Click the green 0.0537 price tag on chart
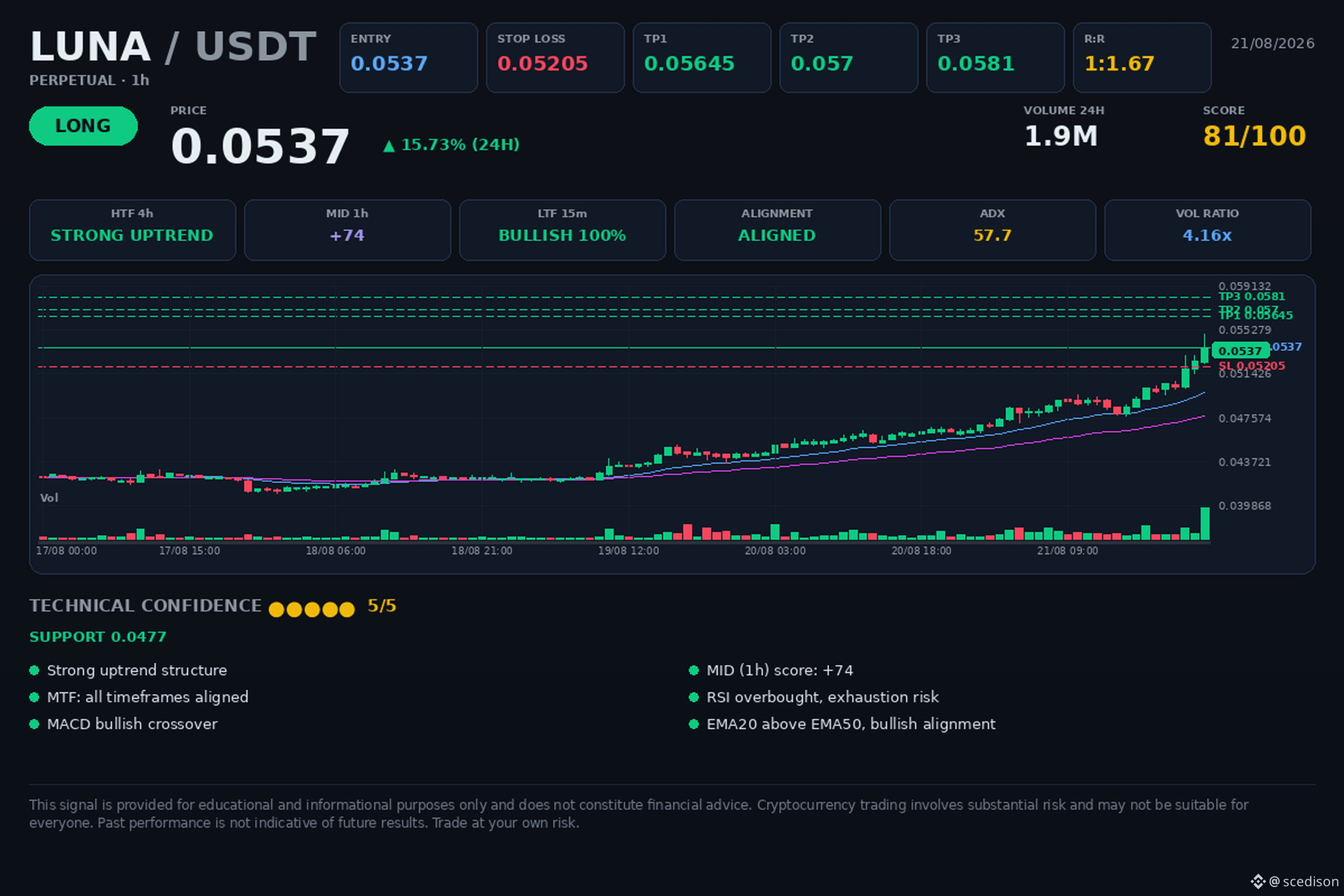This screenshot has width=1344, height=896. click(x=1240, y=351)
